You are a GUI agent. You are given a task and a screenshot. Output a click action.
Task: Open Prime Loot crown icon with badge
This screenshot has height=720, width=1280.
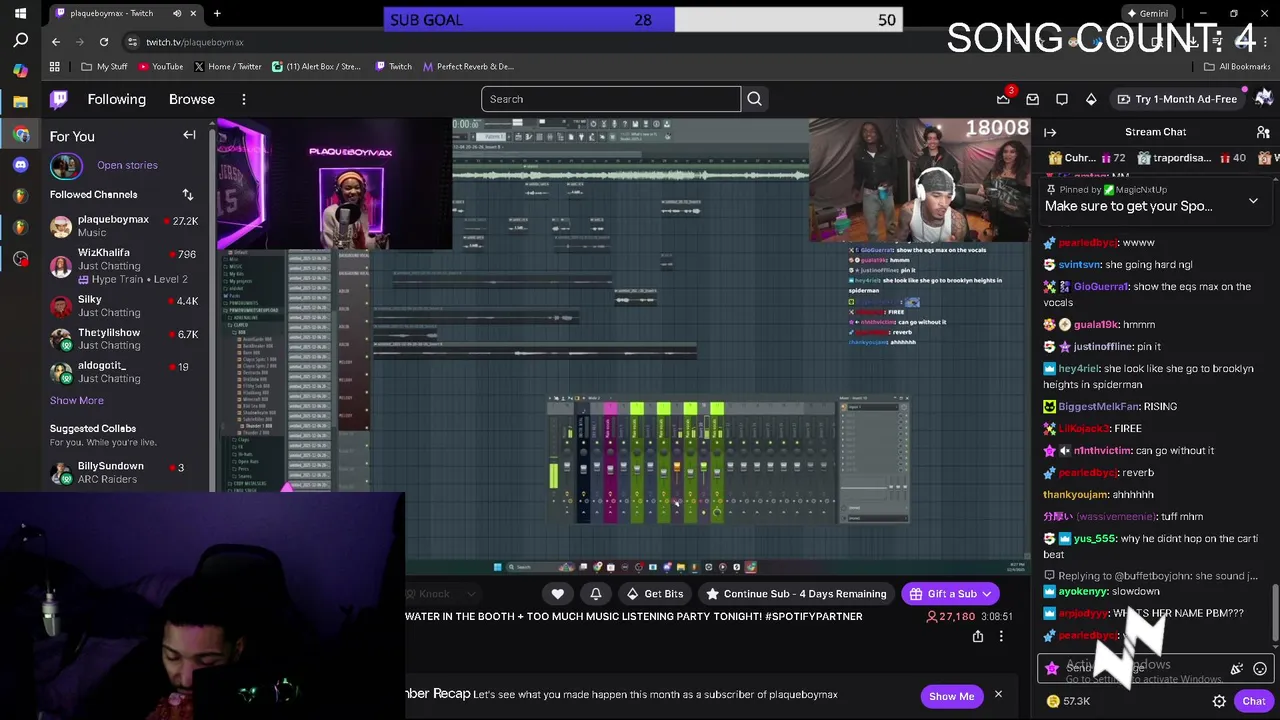pyautogui.click(x=1003, y=99)
